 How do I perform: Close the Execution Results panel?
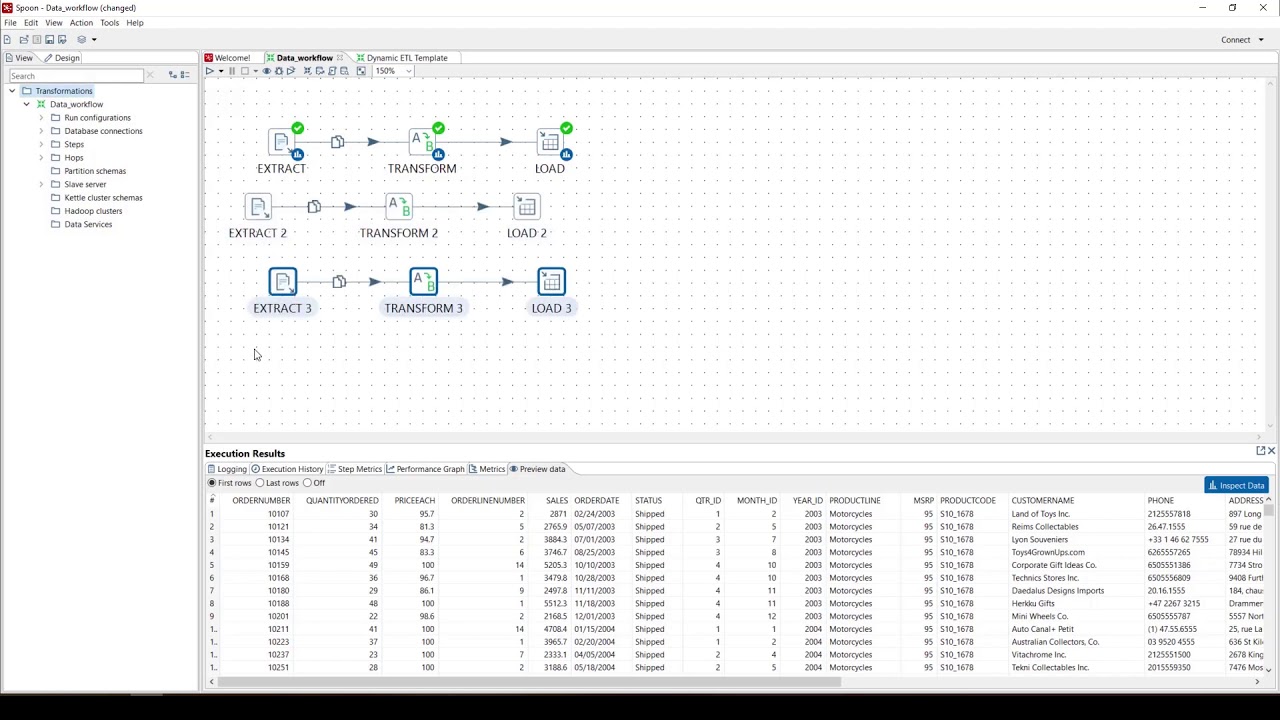tap(1271, 451)
